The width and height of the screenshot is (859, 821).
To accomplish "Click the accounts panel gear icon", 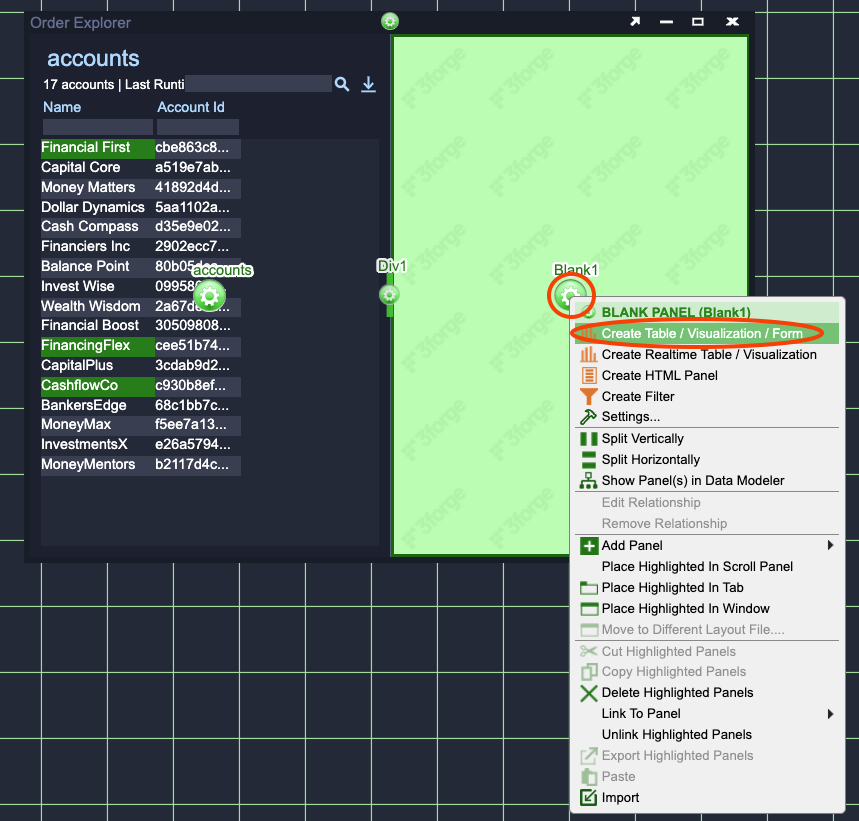I will (209, 295).
